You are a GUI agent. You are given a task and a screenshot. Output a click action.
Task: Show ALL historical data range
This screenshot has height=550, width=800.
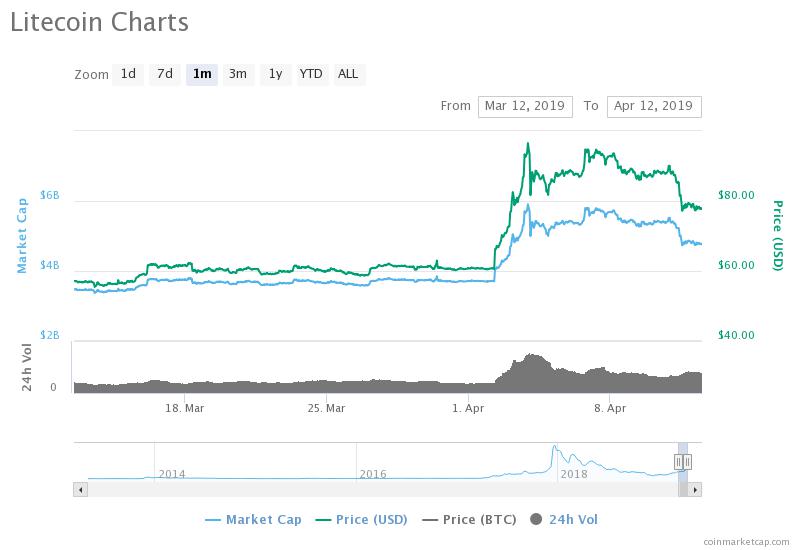[x=348, y=74]
